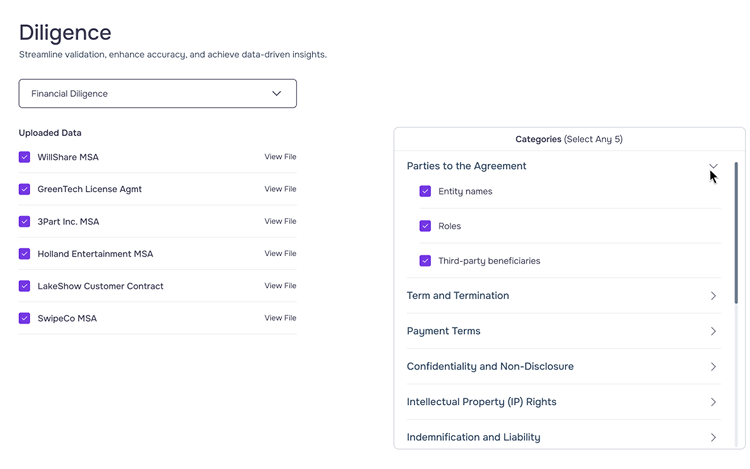Expand Confidentiality and Non-Disclosure chevron
The image size is (750, 469).
point(713,367)
